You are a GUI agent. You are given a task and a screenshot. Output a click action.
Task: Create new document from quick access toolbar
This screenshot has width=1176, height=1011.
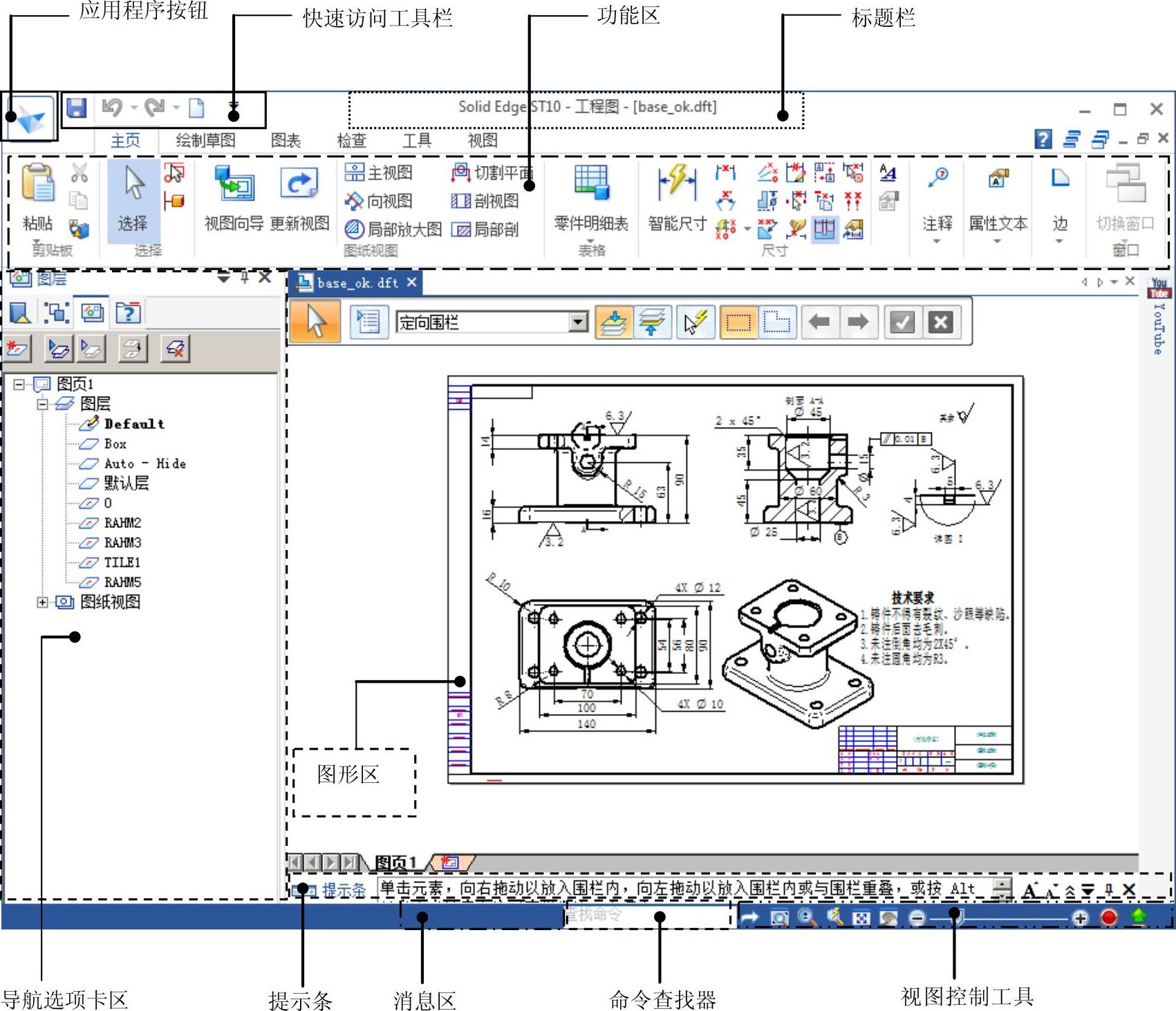pyautogui.click(x=196, y=108)
